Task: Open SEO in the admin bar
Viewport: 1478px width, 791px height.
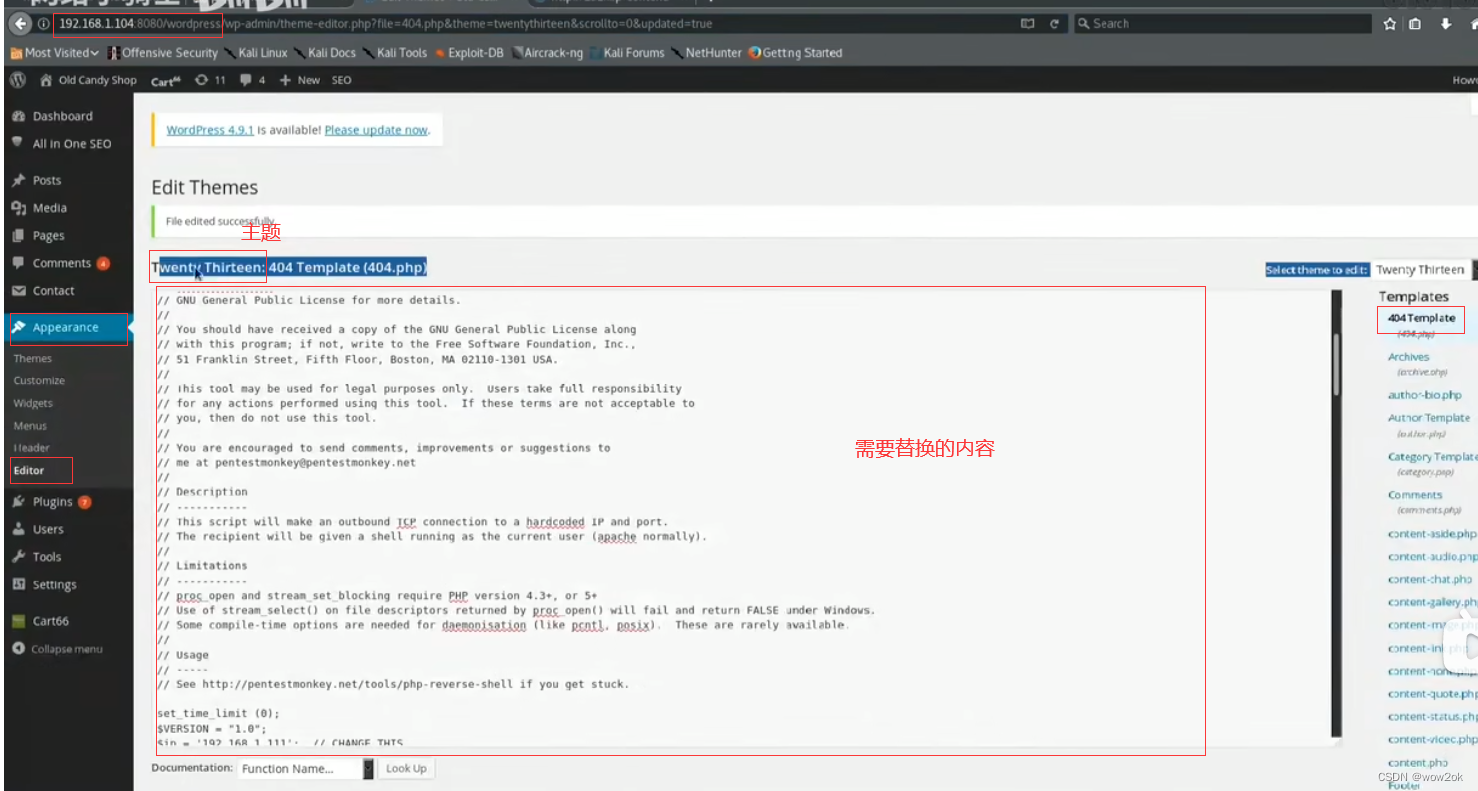Action: click(342, 80)
